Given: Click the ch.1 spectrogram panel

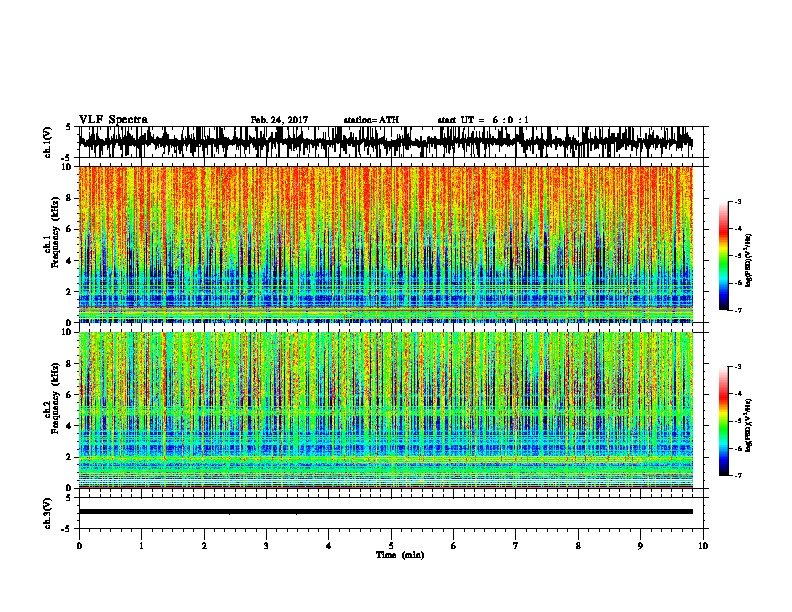Looking at the screenshot, I should [x=386, y=244].
